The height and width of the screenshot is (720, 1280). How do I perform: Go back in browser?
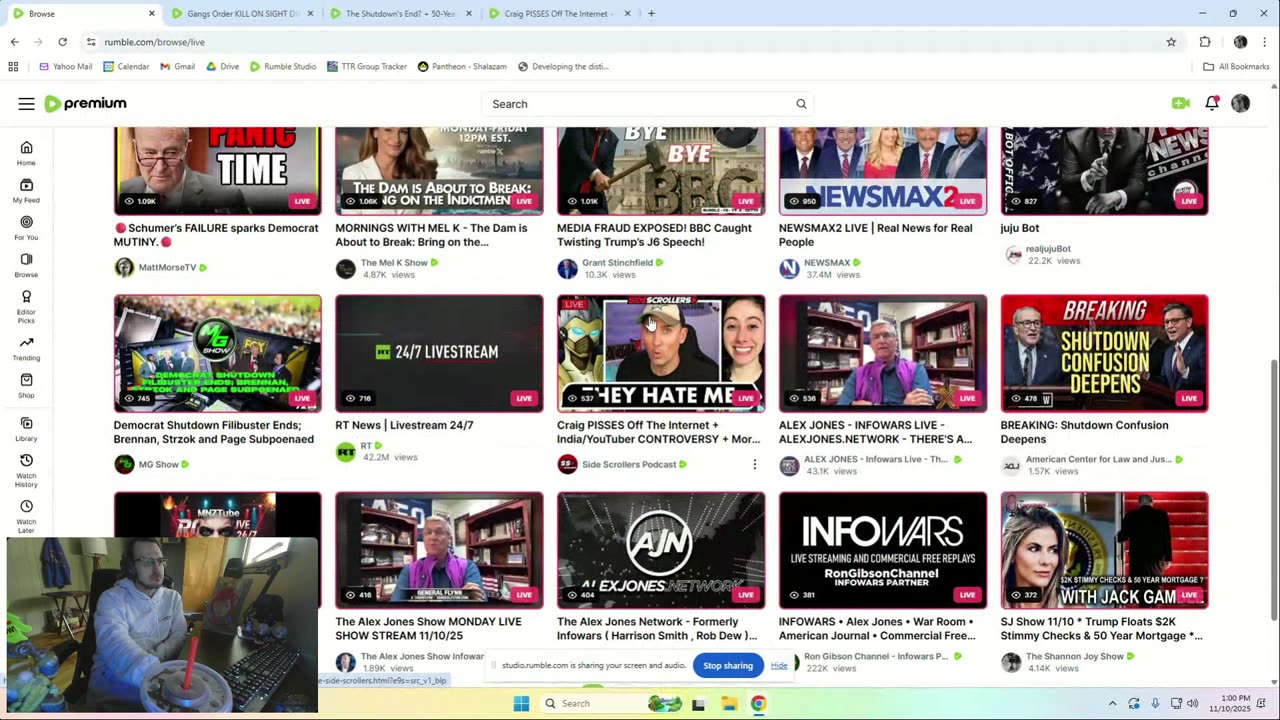14,42
